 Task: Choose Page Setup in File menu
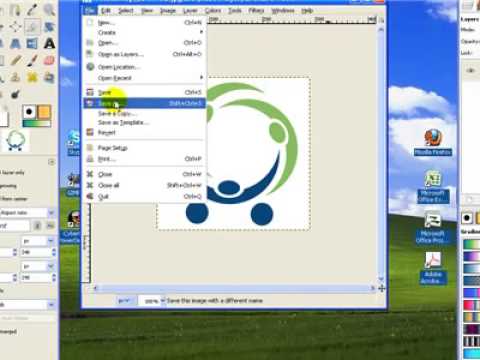[x=145, y=148]
